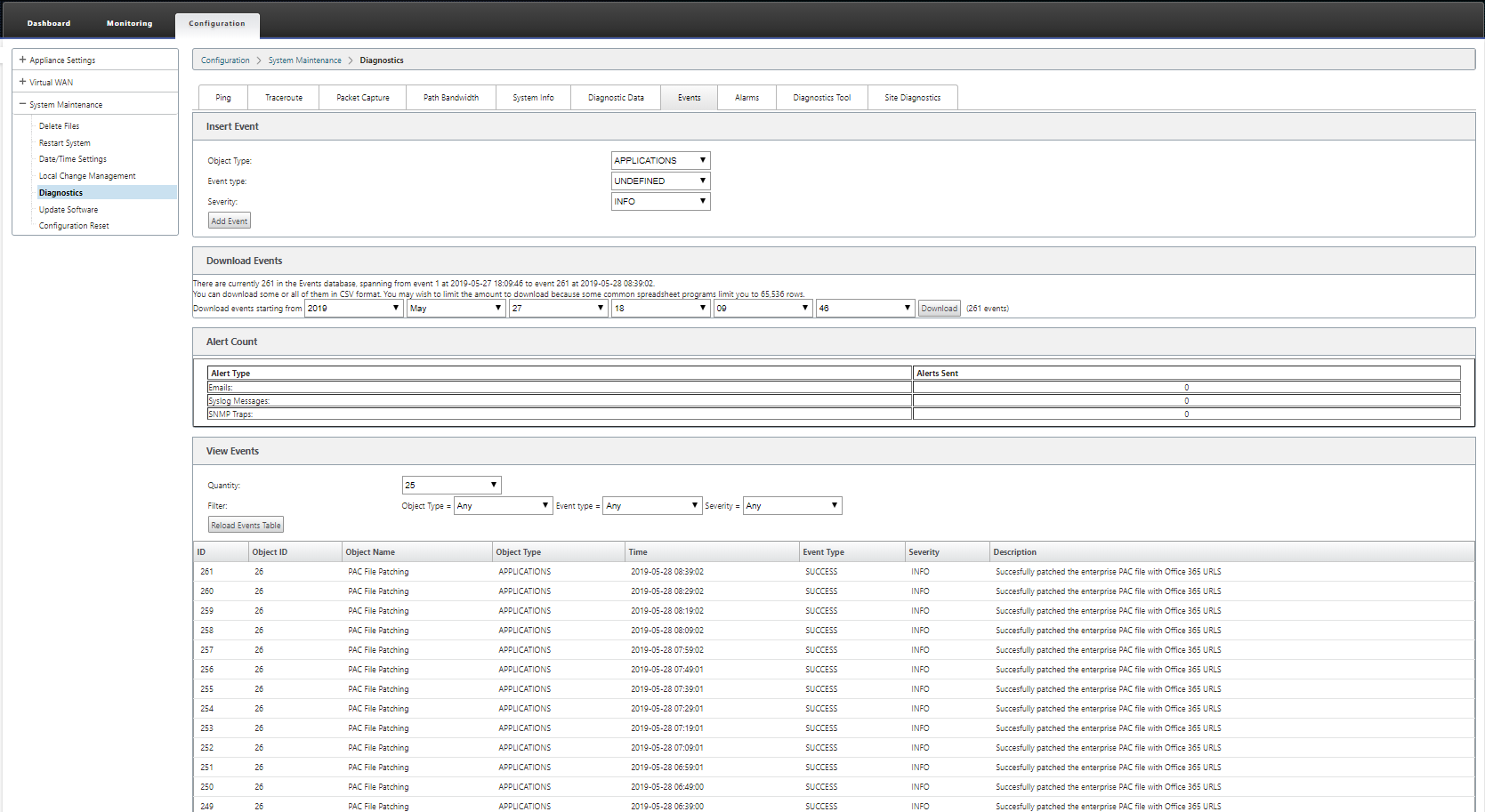This screenshot has height=812, width=1485.
Task: Open Restart System in sidebar
Action: [64, 143]
